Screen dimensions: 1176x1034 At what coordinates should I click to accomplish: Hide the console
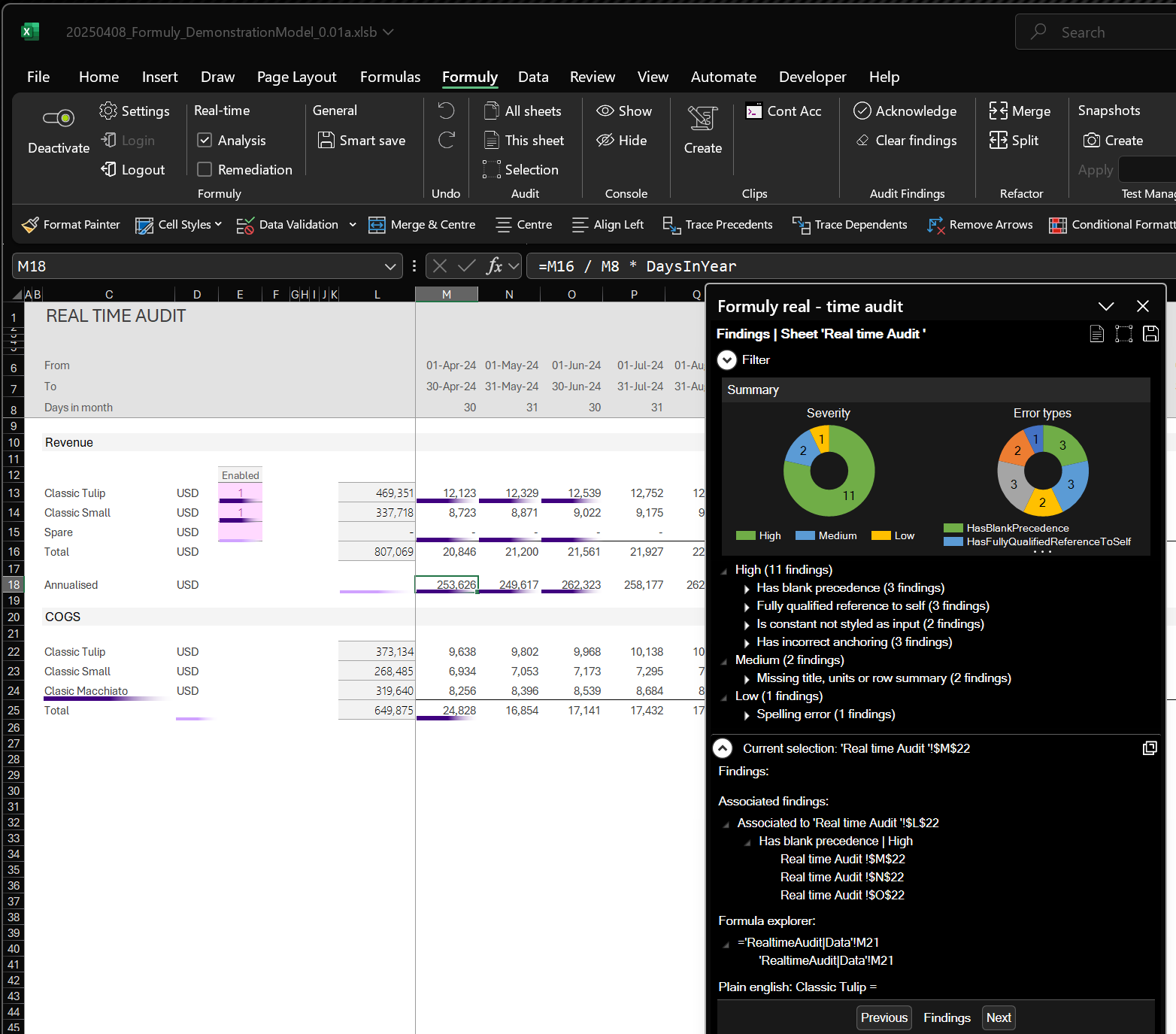pos(622,140)
